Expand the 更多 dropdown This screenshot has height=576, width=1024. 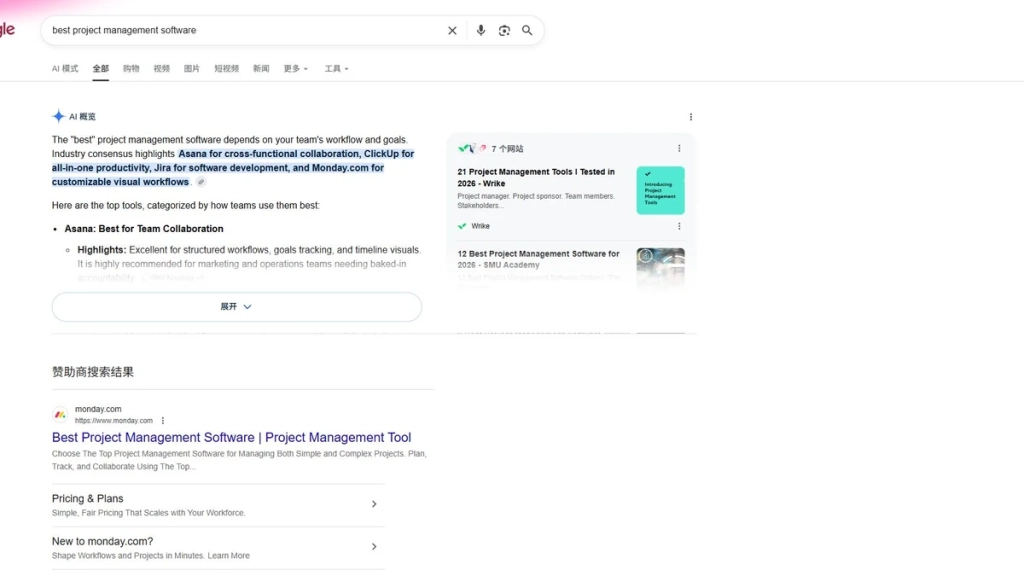tap(295, 69)
